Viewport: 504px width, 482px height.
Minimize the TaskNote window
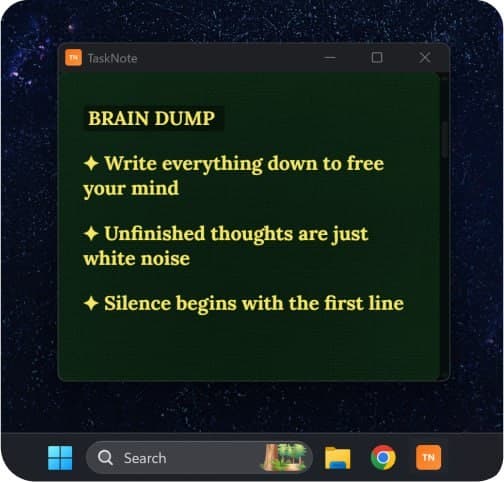tap(330, 58)
